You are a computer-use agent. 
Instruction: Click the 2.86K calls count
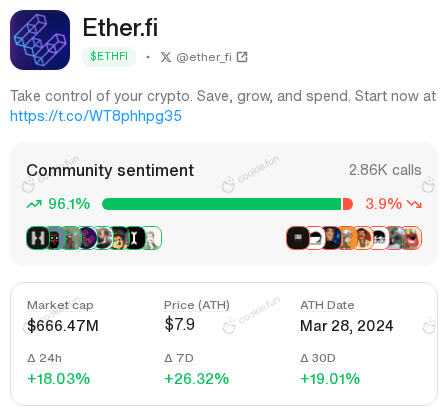click(x=385, y=170)
